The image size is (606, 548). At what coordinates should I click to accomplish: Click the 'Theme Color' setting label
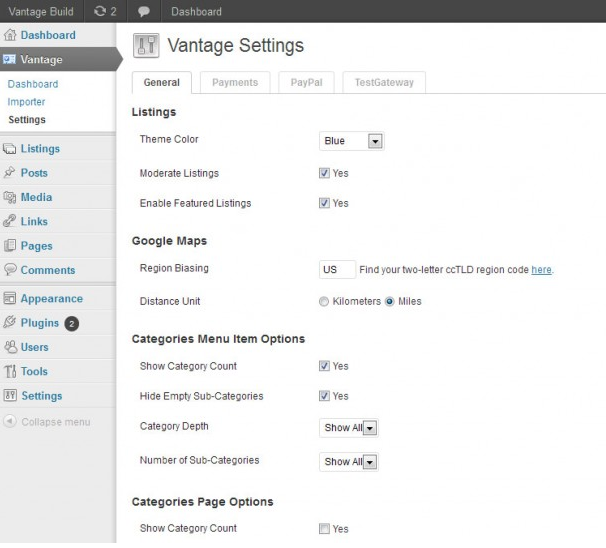169,139
